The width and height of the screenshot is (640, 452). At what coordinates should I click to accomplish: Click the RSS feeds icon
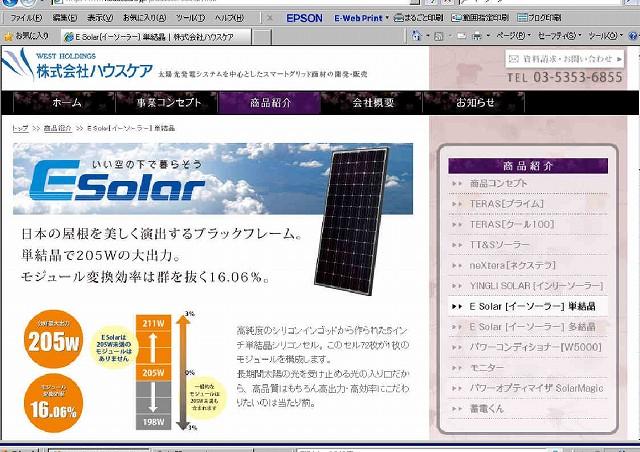tap(439, 36)
